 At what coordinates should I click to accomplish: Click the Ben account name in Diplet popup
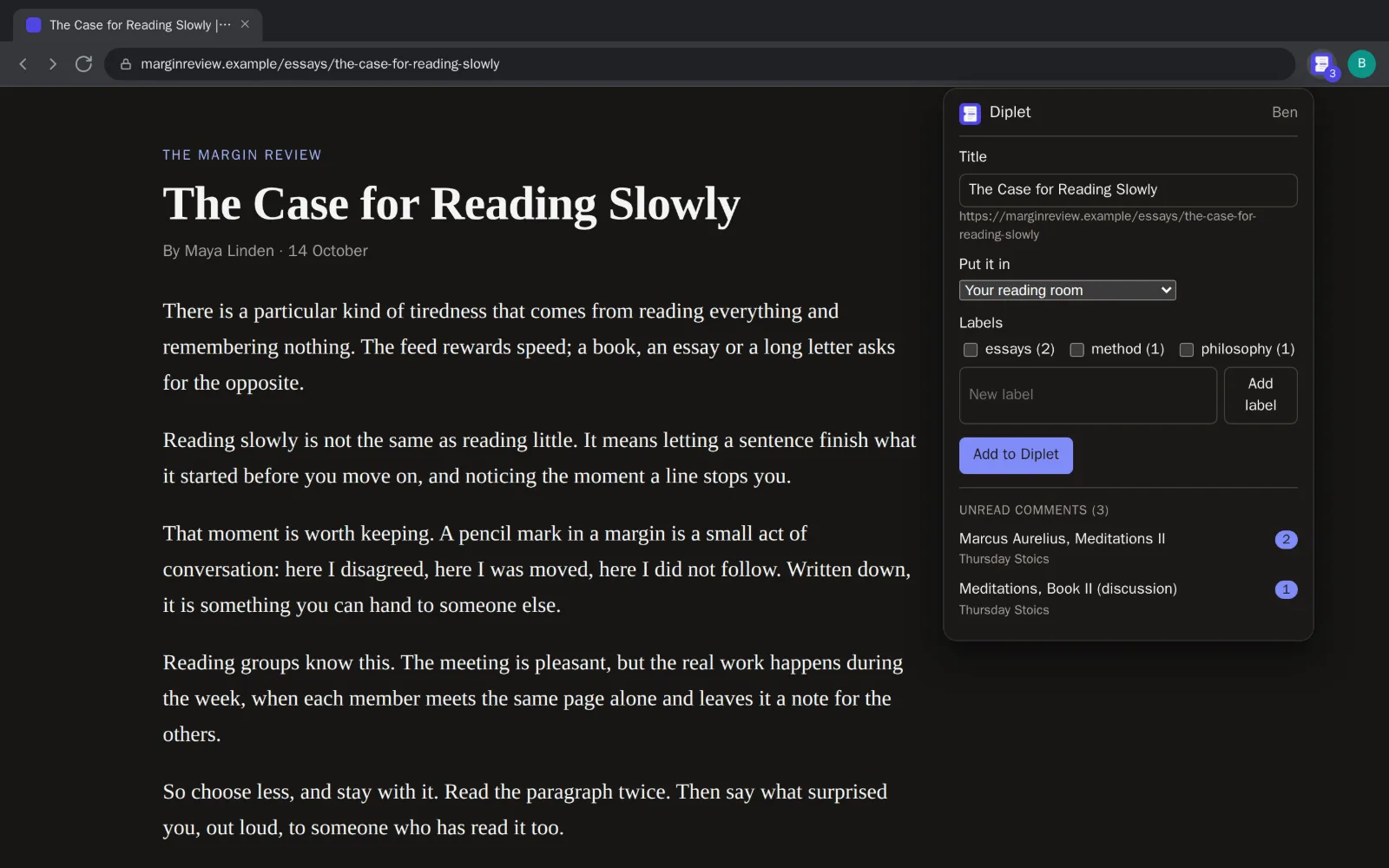(x=1284, y=113)
